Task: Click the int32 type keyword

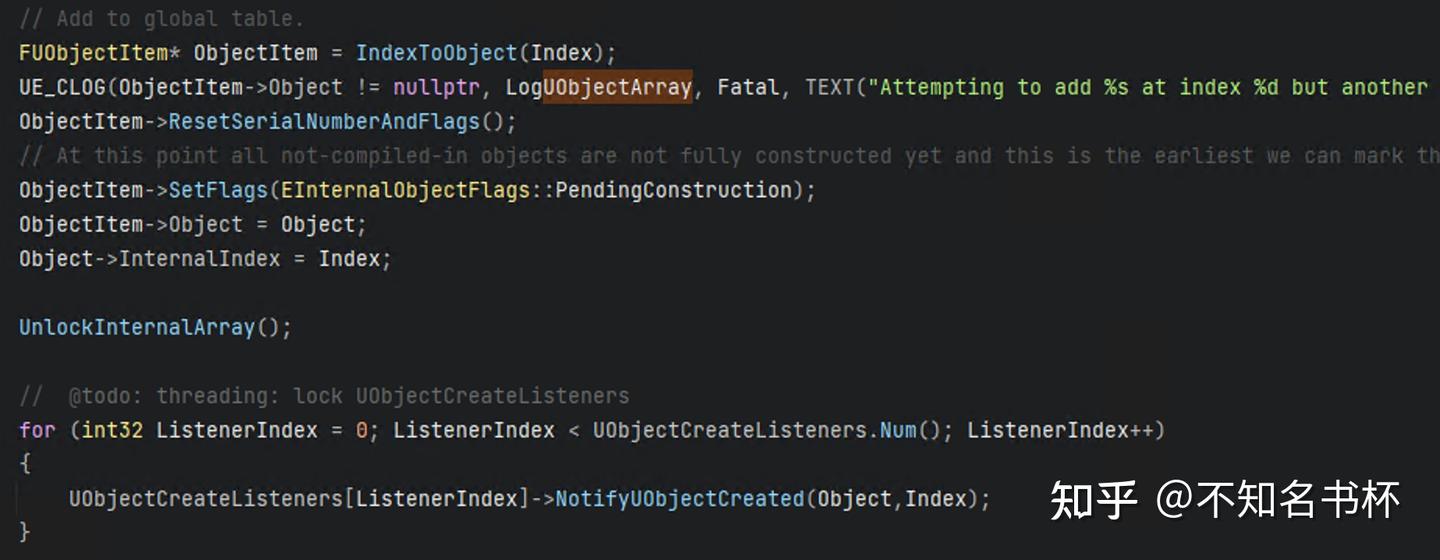Action: 112,430
